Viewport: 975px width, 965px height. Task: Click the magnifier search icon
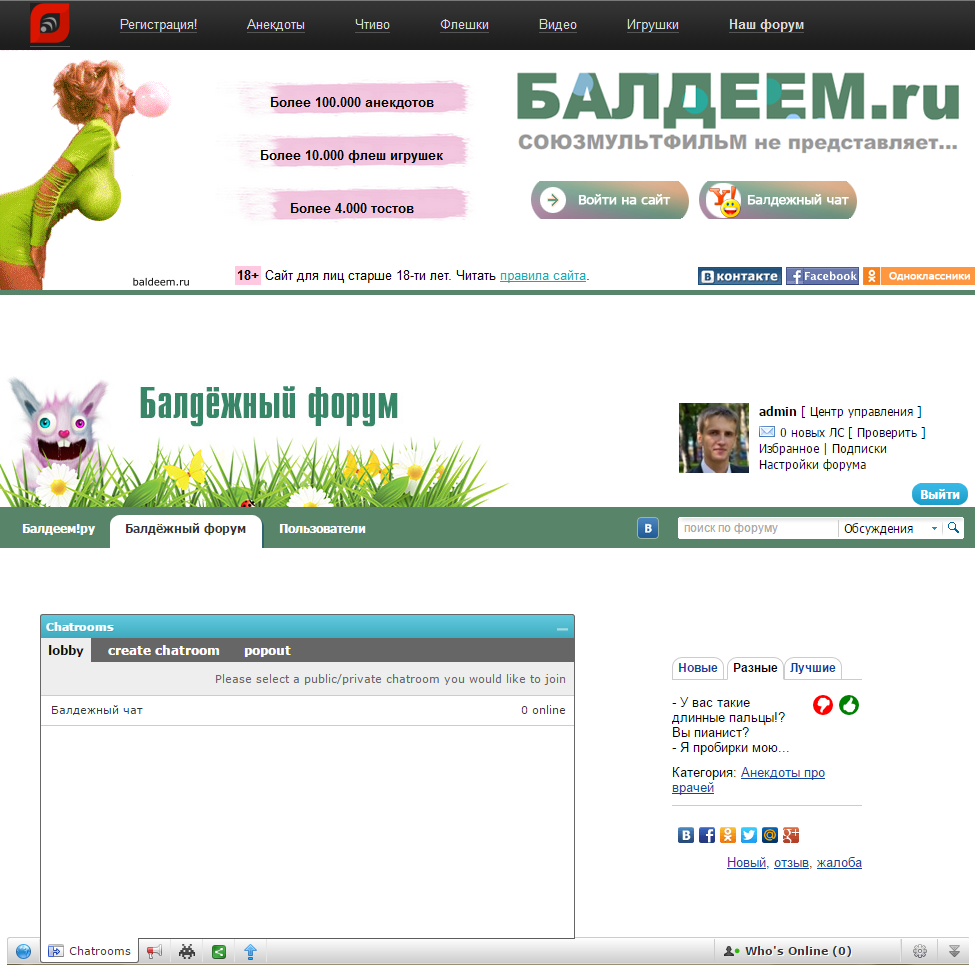pos(953,528)
